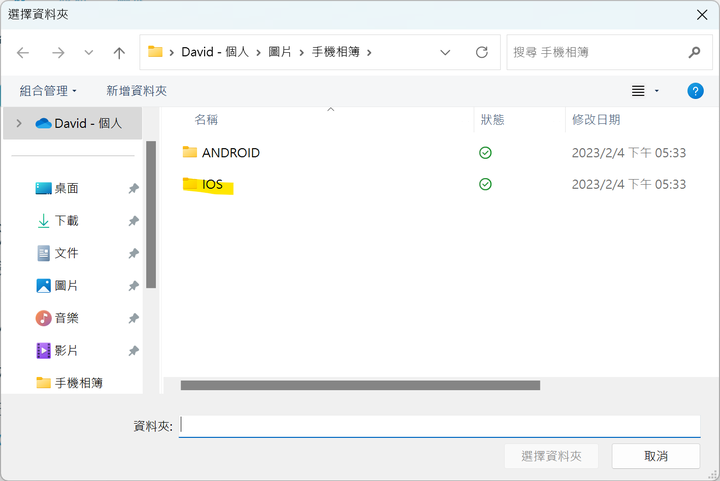The height and width of the screenshot is (481, 720).
Task: Confirm with '選擇資料夾' button
Action: pos(551,456)
